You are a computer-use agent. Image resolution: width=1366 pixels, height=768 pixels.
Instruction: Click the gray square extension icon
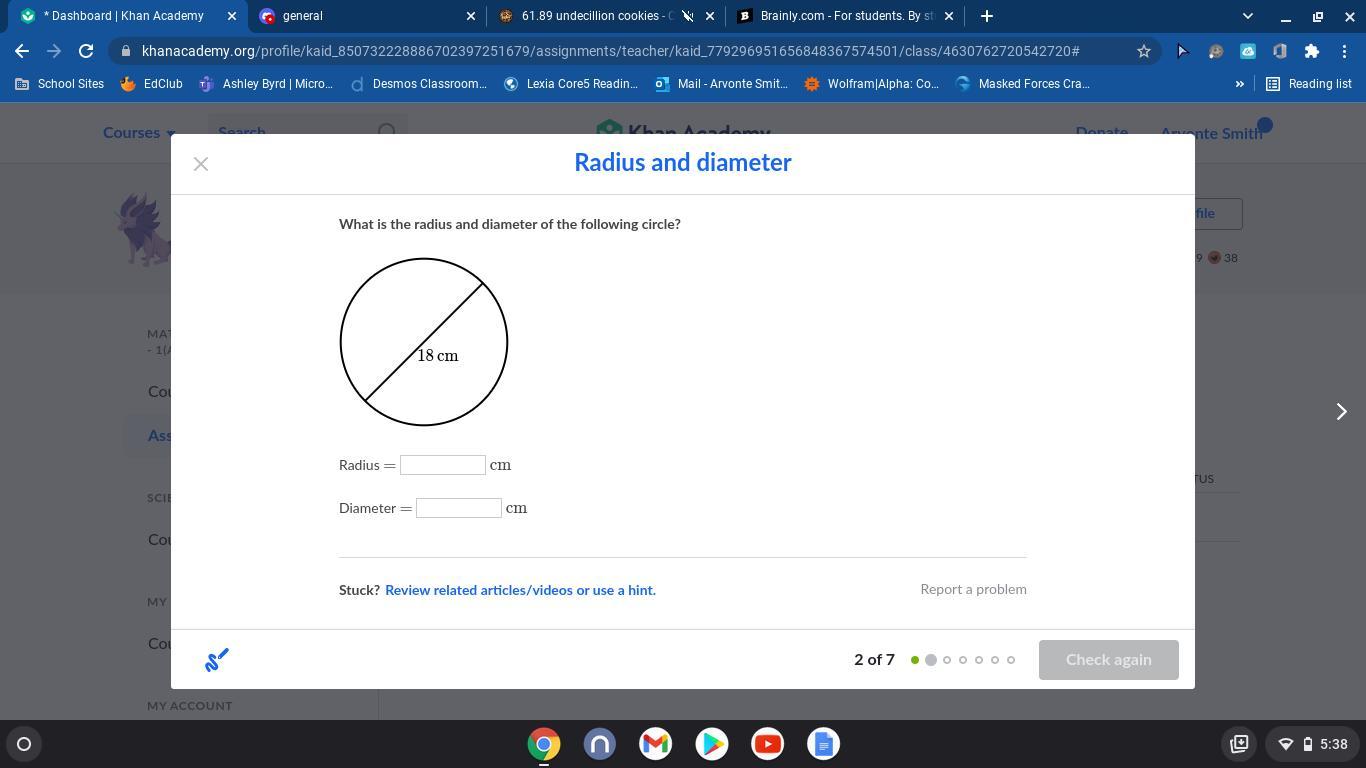tap(1280, 51)
